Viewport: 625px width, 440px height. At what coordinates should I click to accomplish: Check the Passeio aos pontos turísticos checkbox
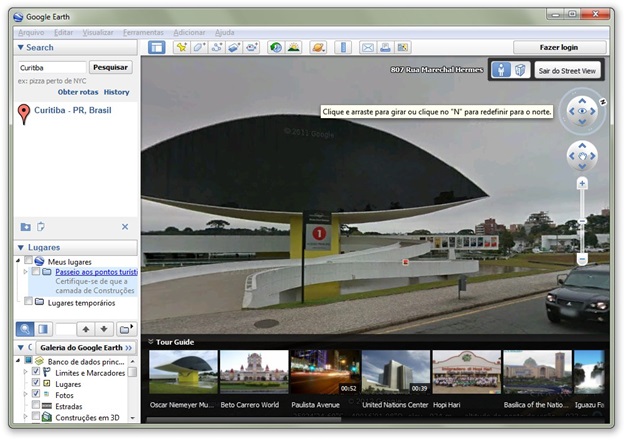[x=36, y=271]
